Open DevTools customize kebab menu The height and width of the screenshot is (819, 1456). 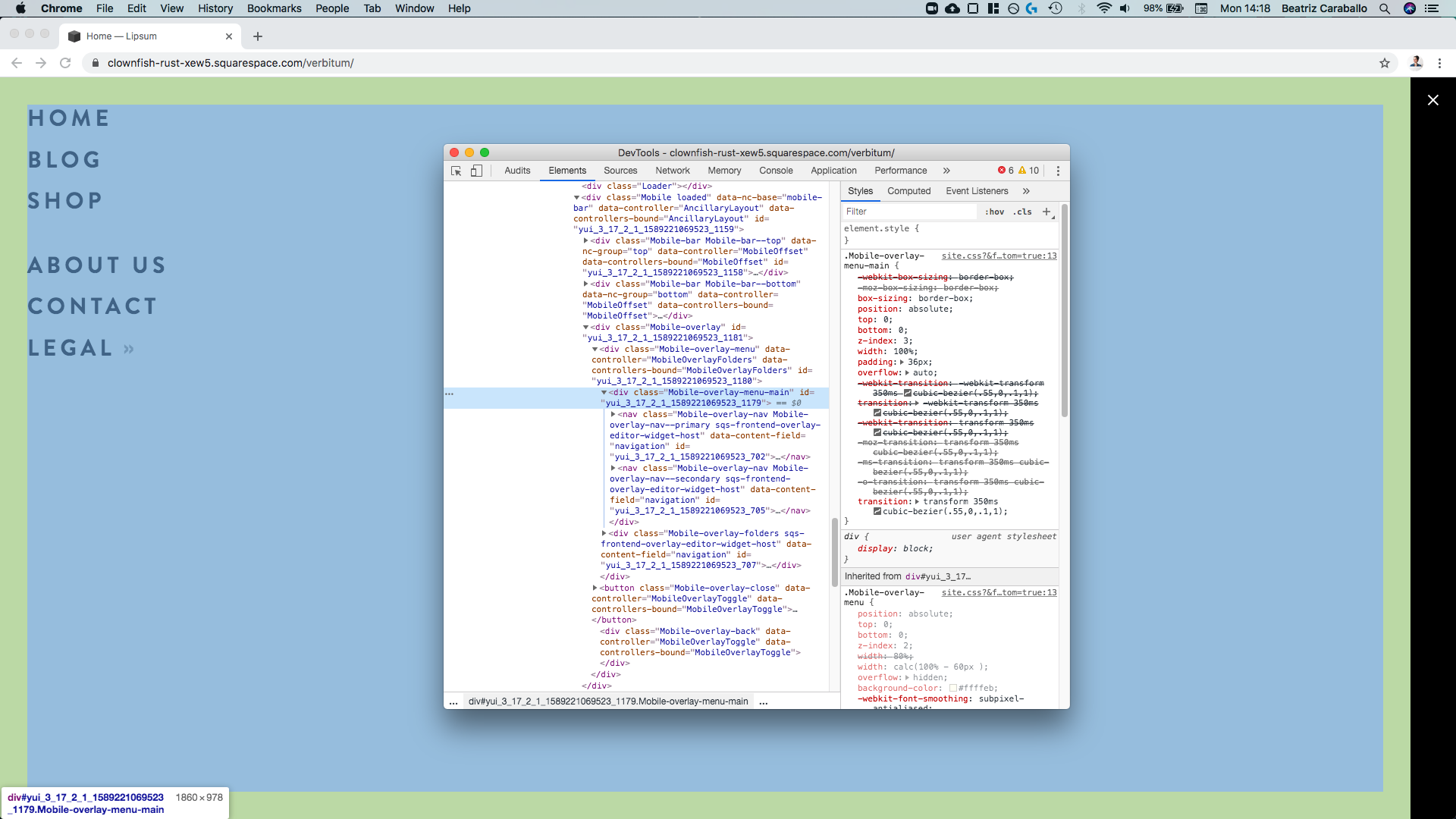(1058, 171)
